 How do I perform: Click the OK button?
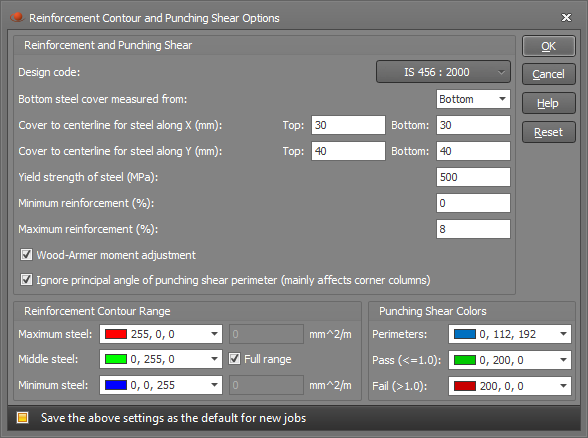click(x=549, y=46)
